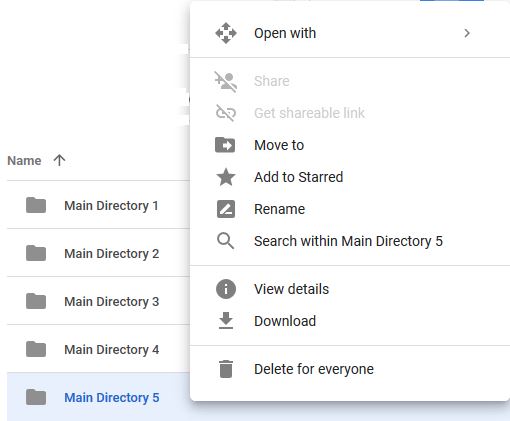
Task: Click the Move to folder icon
Action: 225,145
